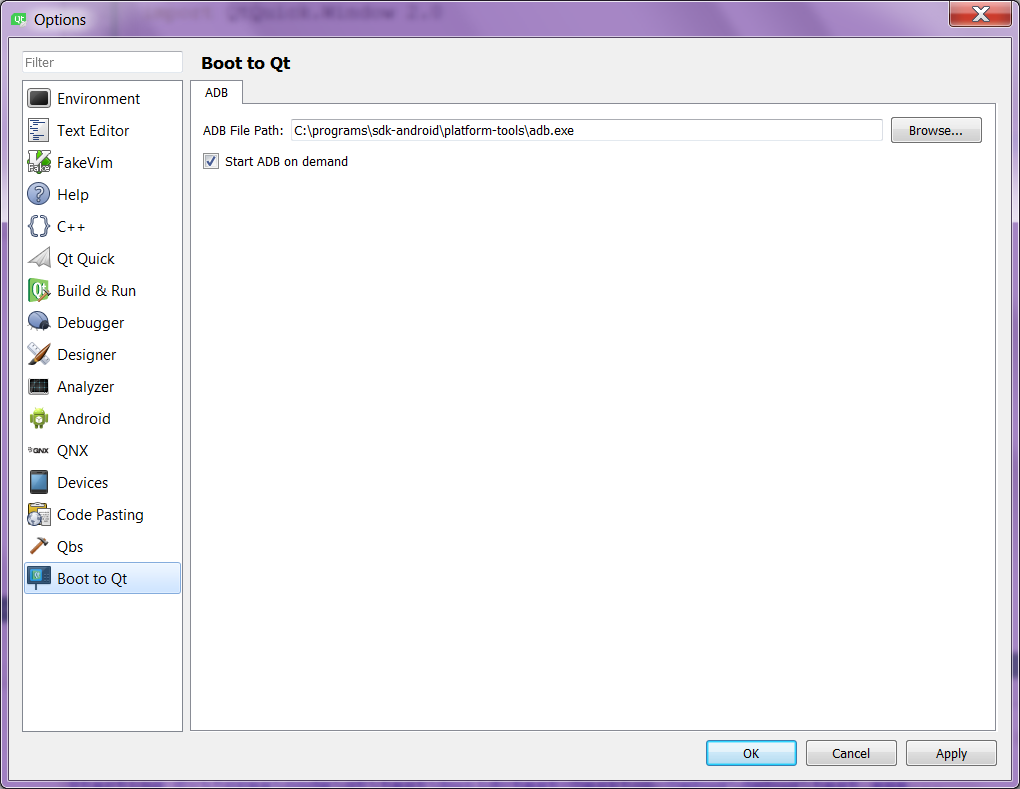
Task: Open the Help question-mark icon
Action: 38,194
